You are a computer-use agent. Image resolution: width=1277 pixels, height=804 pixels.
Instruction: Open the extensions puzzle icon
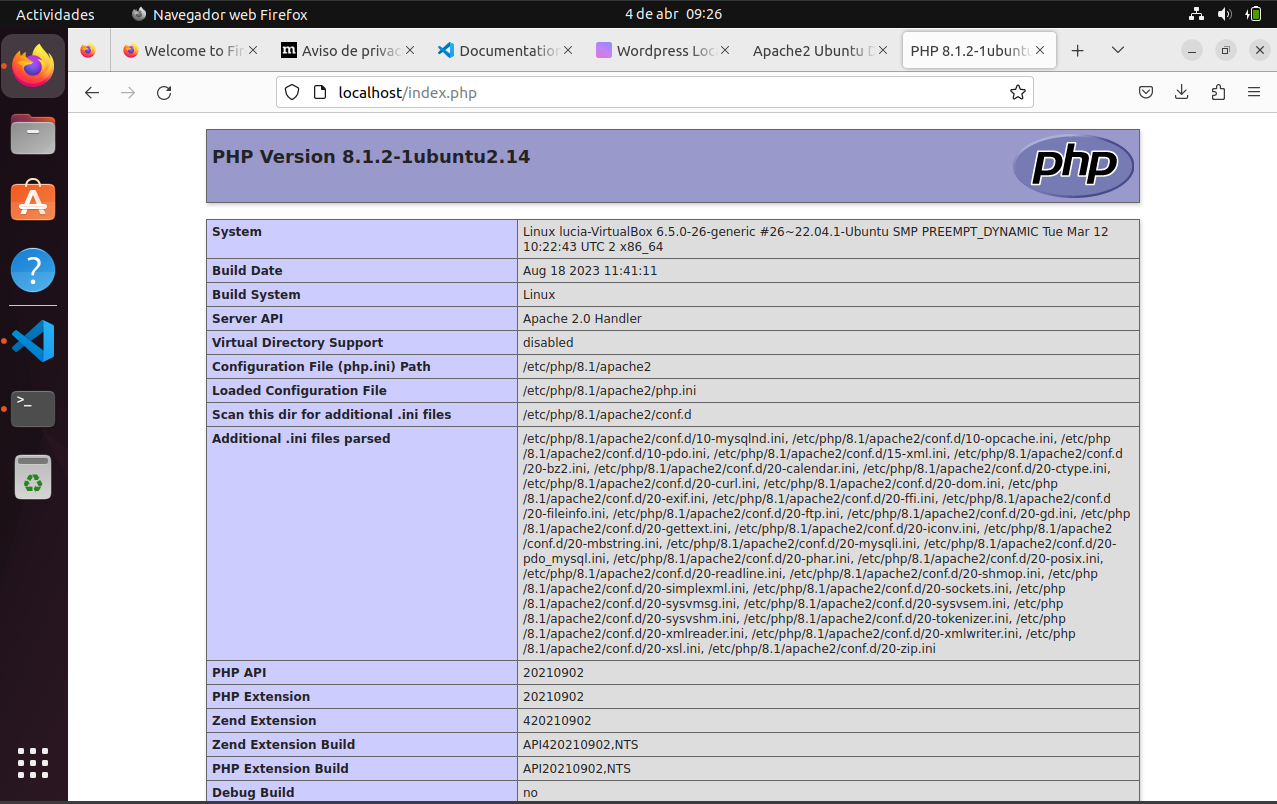click(1217, 93)
